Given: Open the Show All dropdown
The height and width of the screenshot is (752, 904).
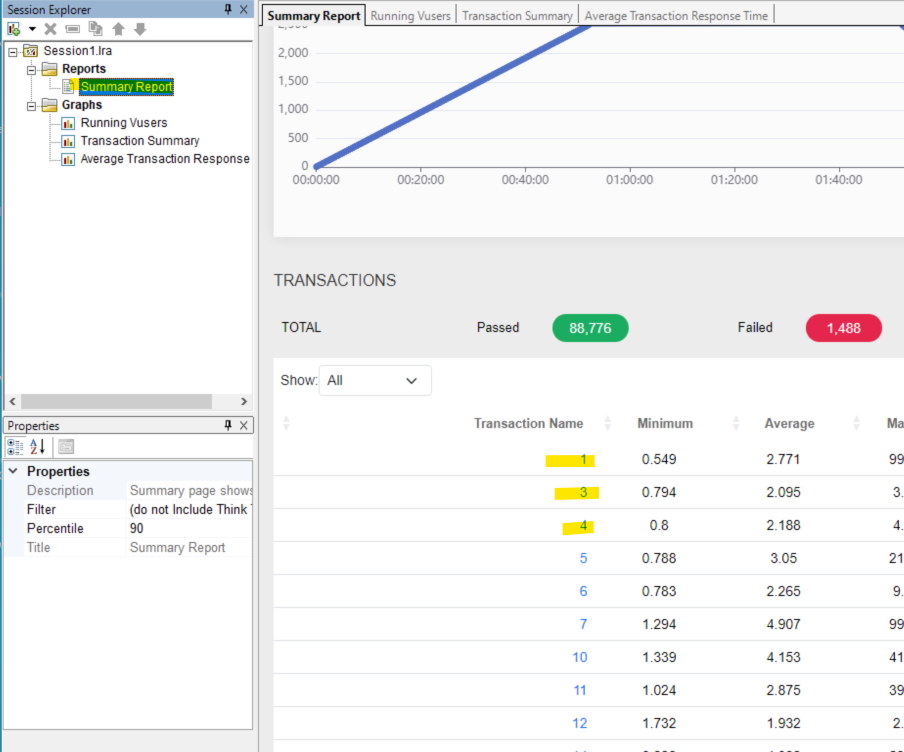Looking at the screenshot, I should [375, 381].
